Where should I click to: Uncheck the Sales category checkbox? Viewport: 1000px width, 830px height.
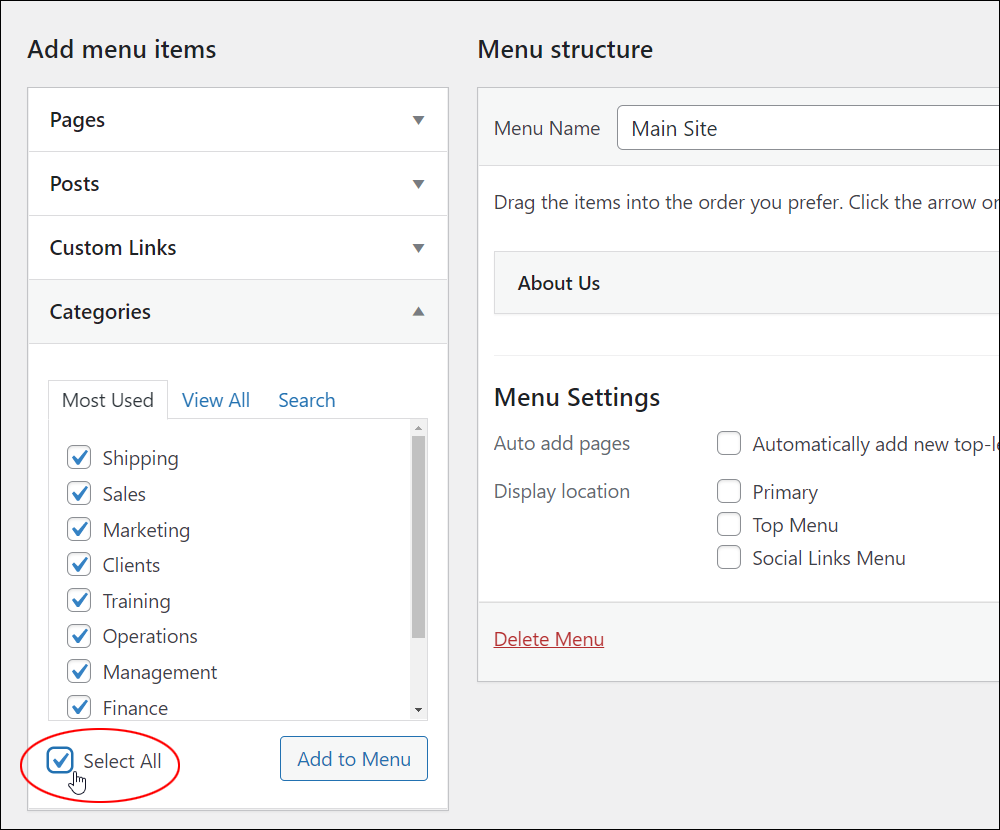79,493
